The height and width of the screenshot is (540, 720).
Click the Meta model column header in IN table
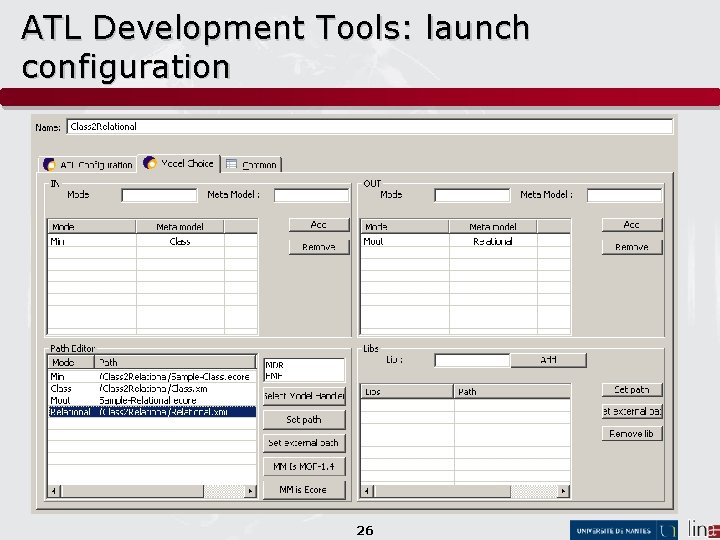[x=180, y=226]
